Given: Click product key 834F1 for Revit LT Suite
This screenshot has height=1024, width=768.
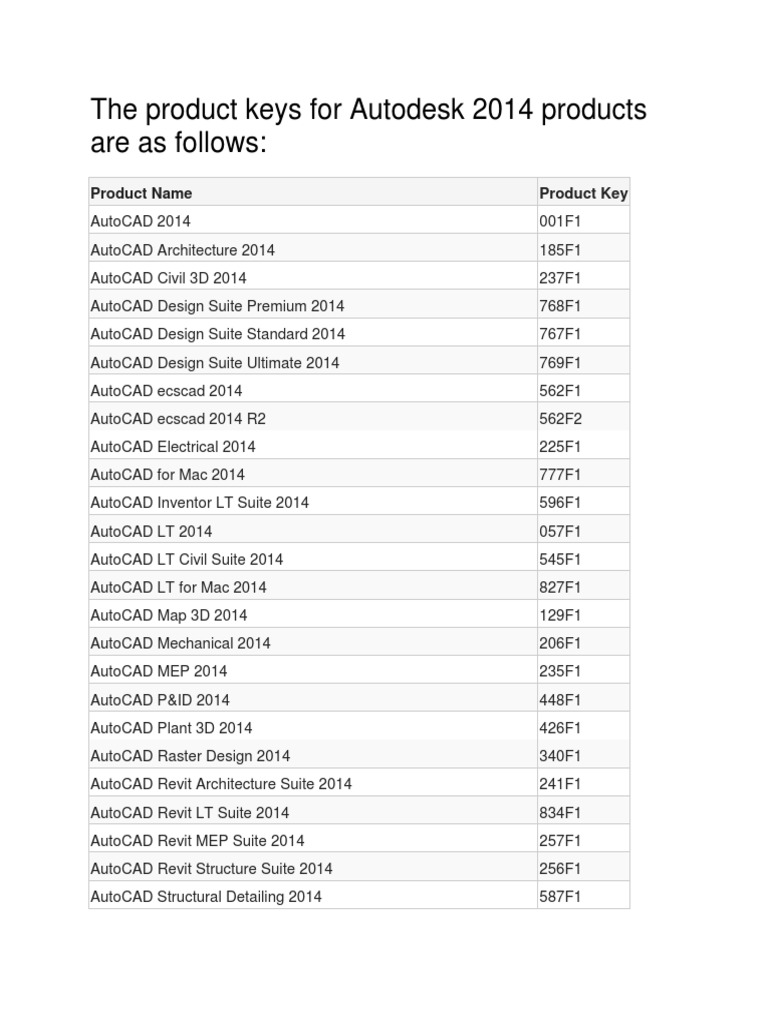Looking at the screenshot, I should (560, 812).
